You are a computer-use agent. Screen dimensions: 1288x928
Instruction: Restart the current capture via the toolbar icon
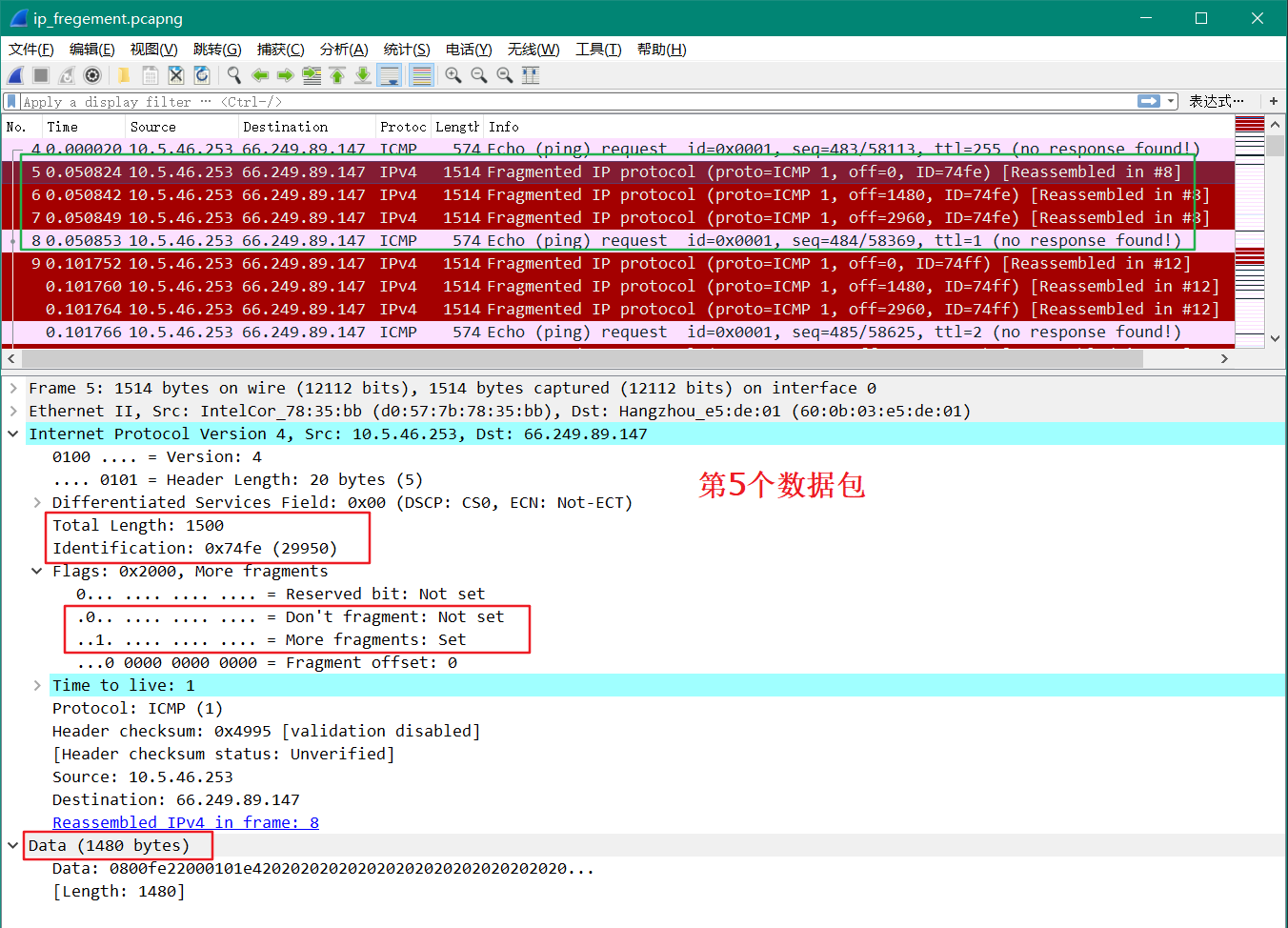tap(67, 75)
